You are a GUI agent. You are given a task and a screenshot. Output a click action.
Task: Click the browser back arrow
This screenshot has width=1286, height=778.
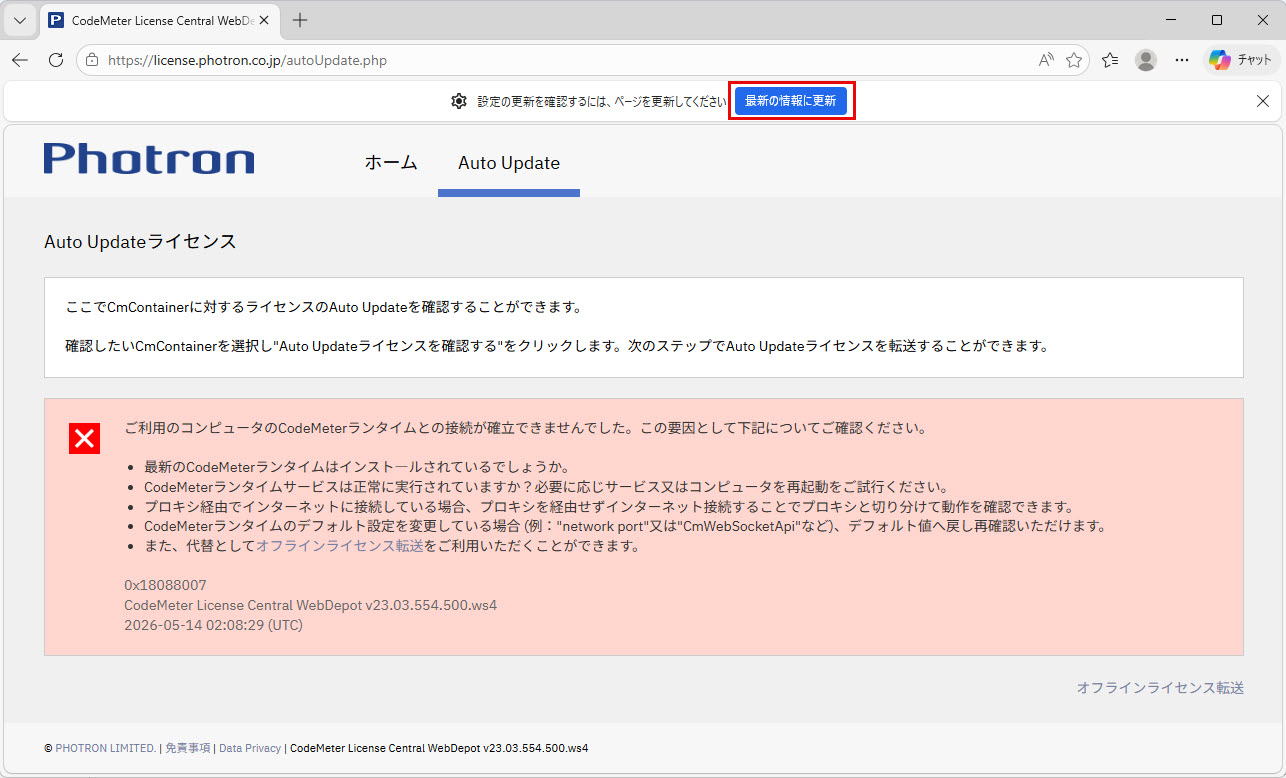[20, 60]
